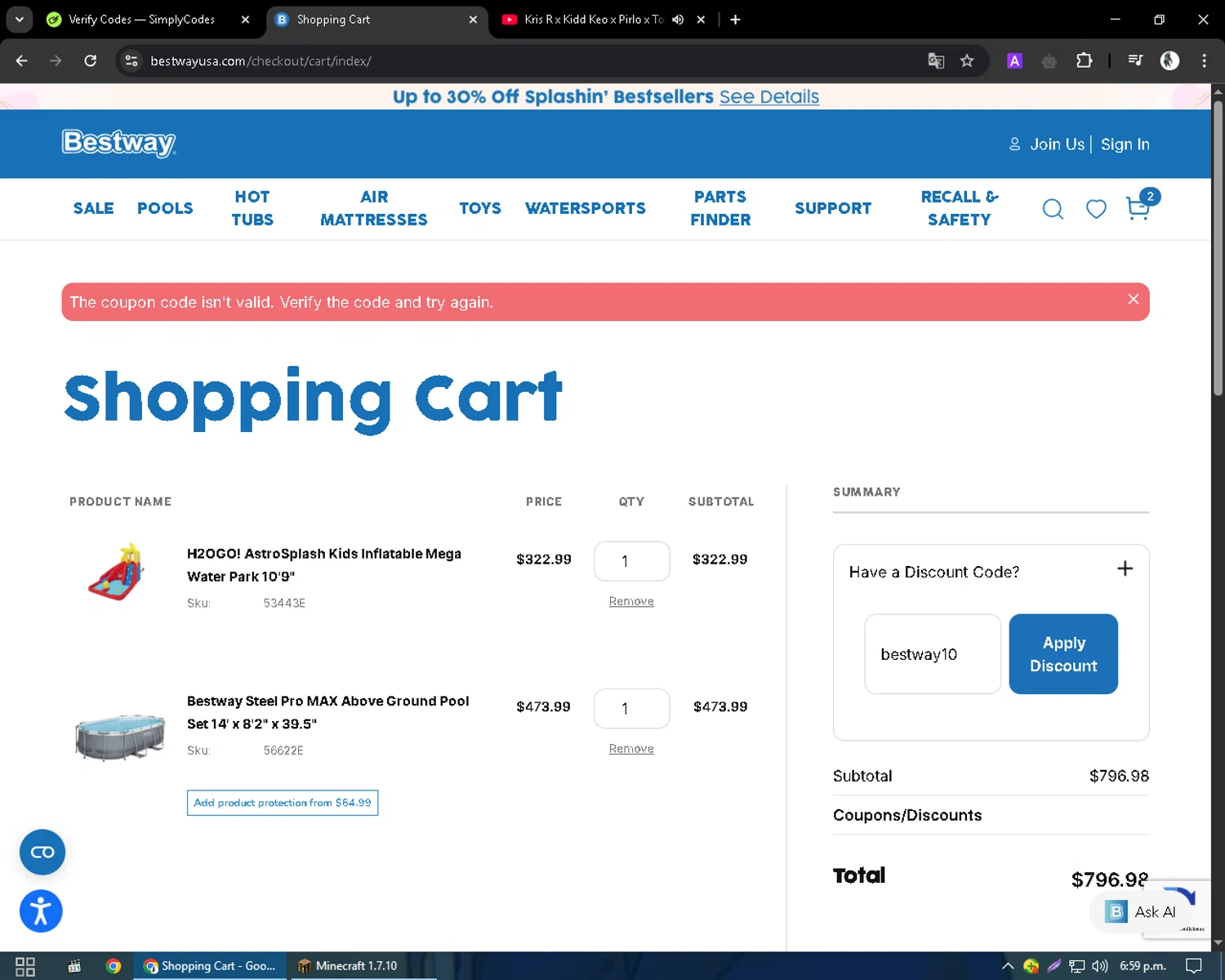
Task: Open the POOLS menu
Action: [x=165, y=208]
